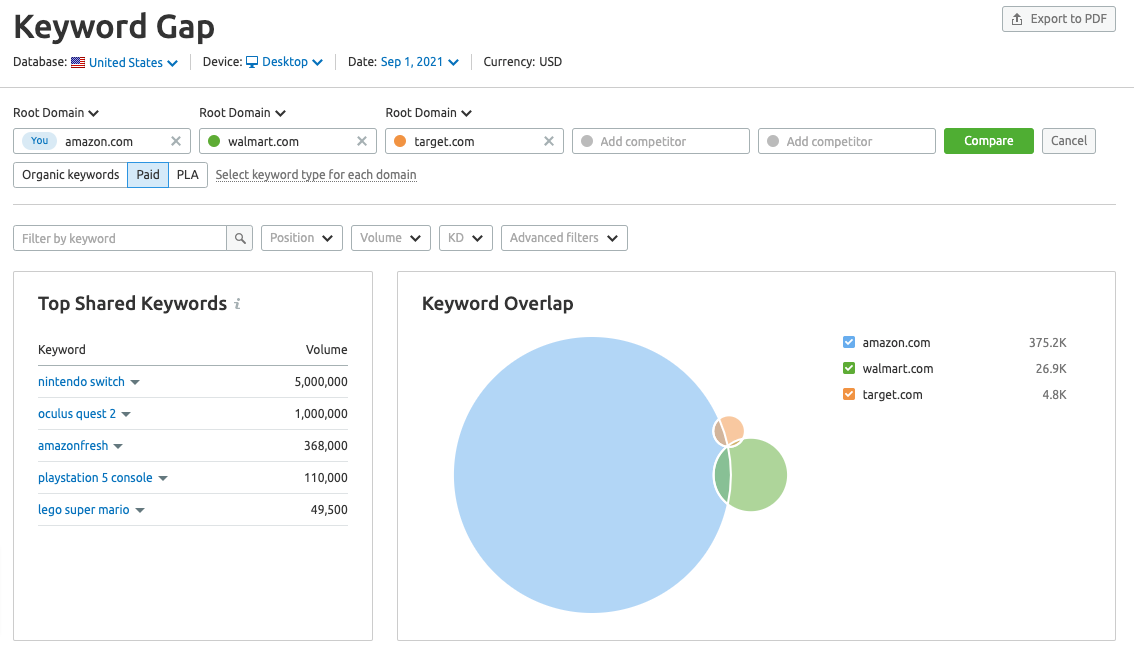The height and width of the screenshot is (654, 1134).
Task: Open the nintendo switch keyword link
Action: (x=81, y=381)
